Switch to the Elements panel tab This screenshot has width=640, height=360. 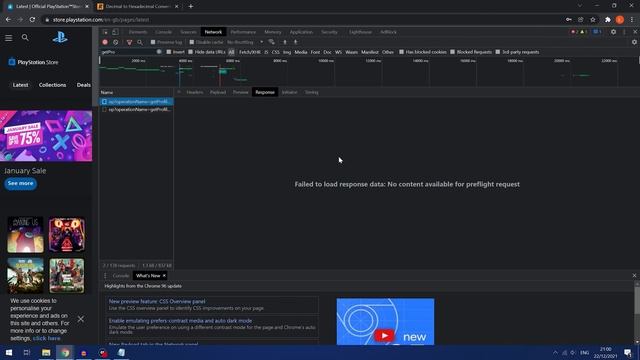(x=138, y=32)
